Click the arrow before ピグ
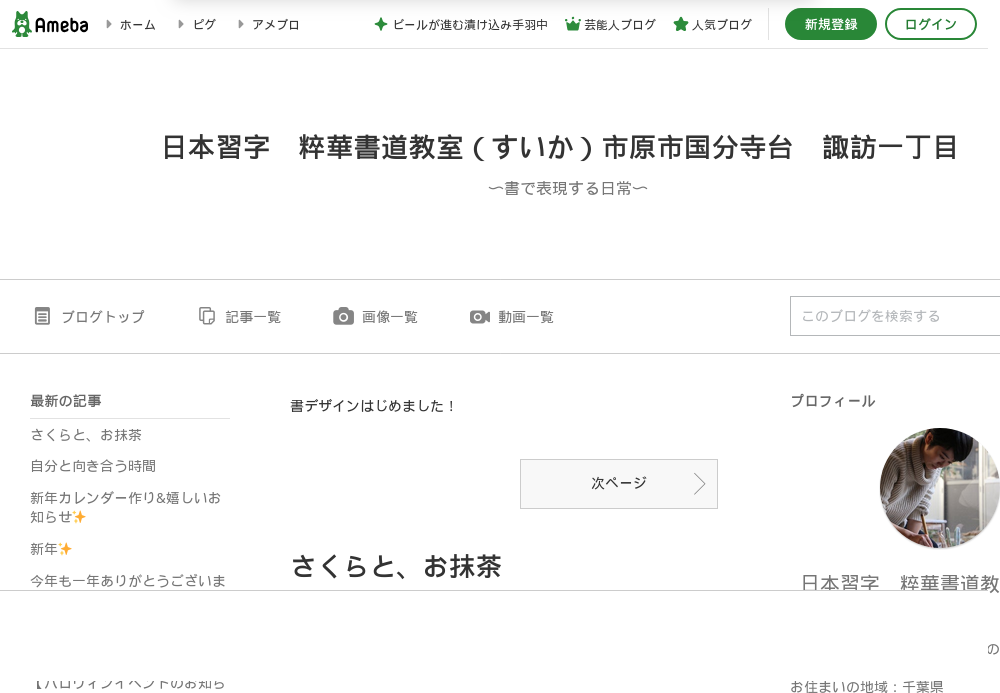1000x693 pixels. coord(181,24)
